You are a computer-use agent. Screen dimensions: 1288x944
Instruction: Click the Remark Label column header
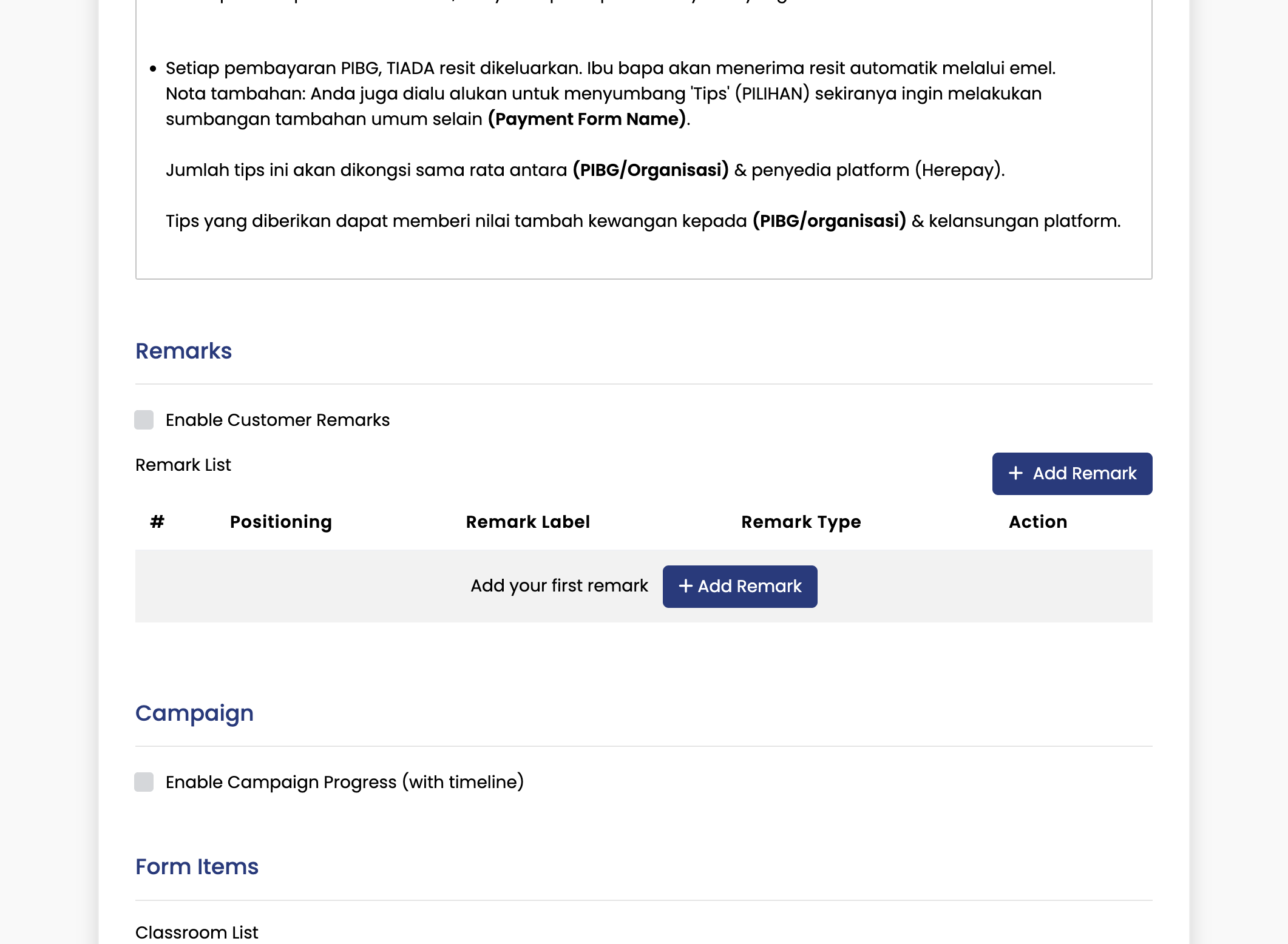coord(528,522)
